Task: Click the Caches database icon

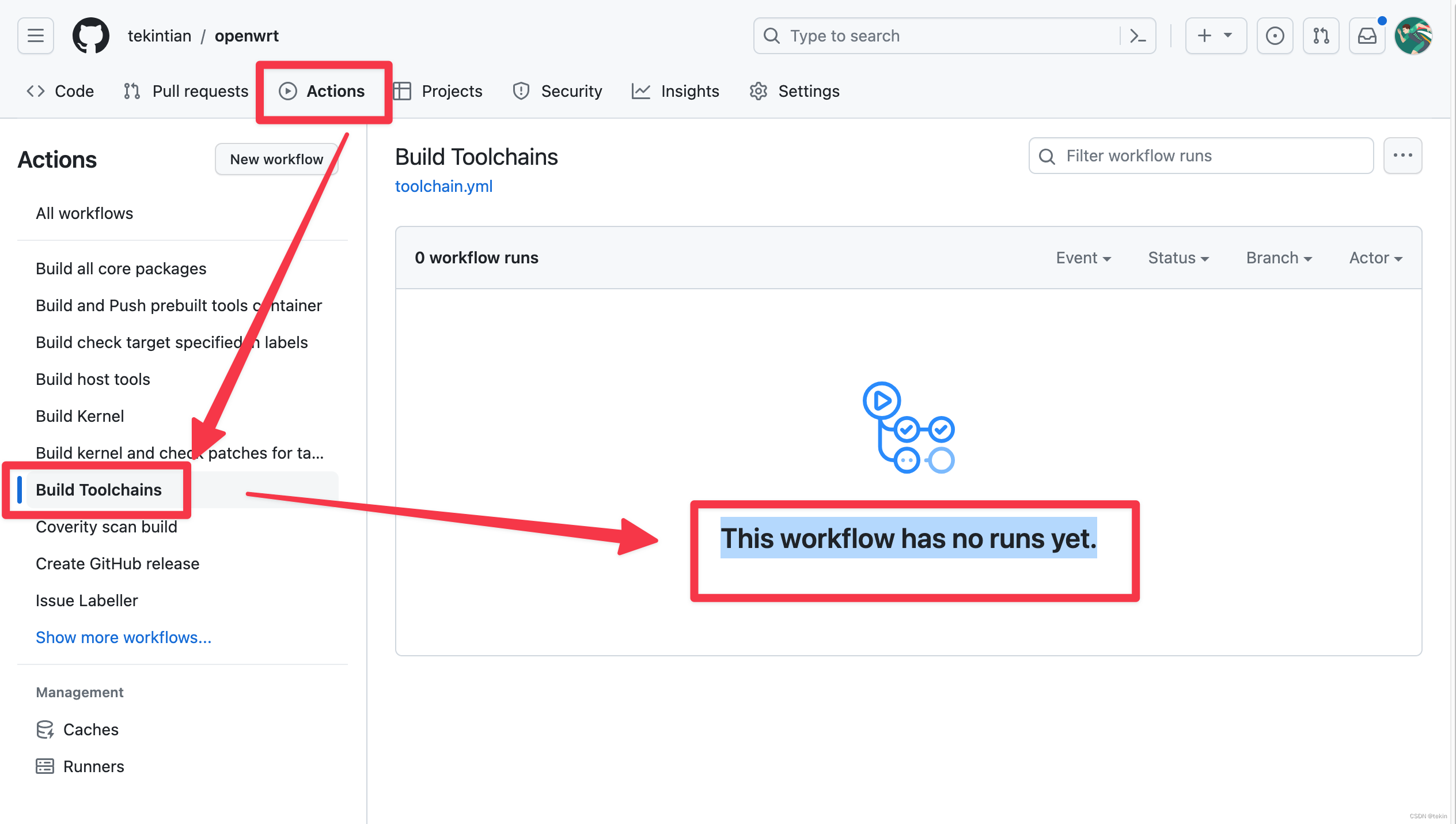Action: click(x=45, y=729)
